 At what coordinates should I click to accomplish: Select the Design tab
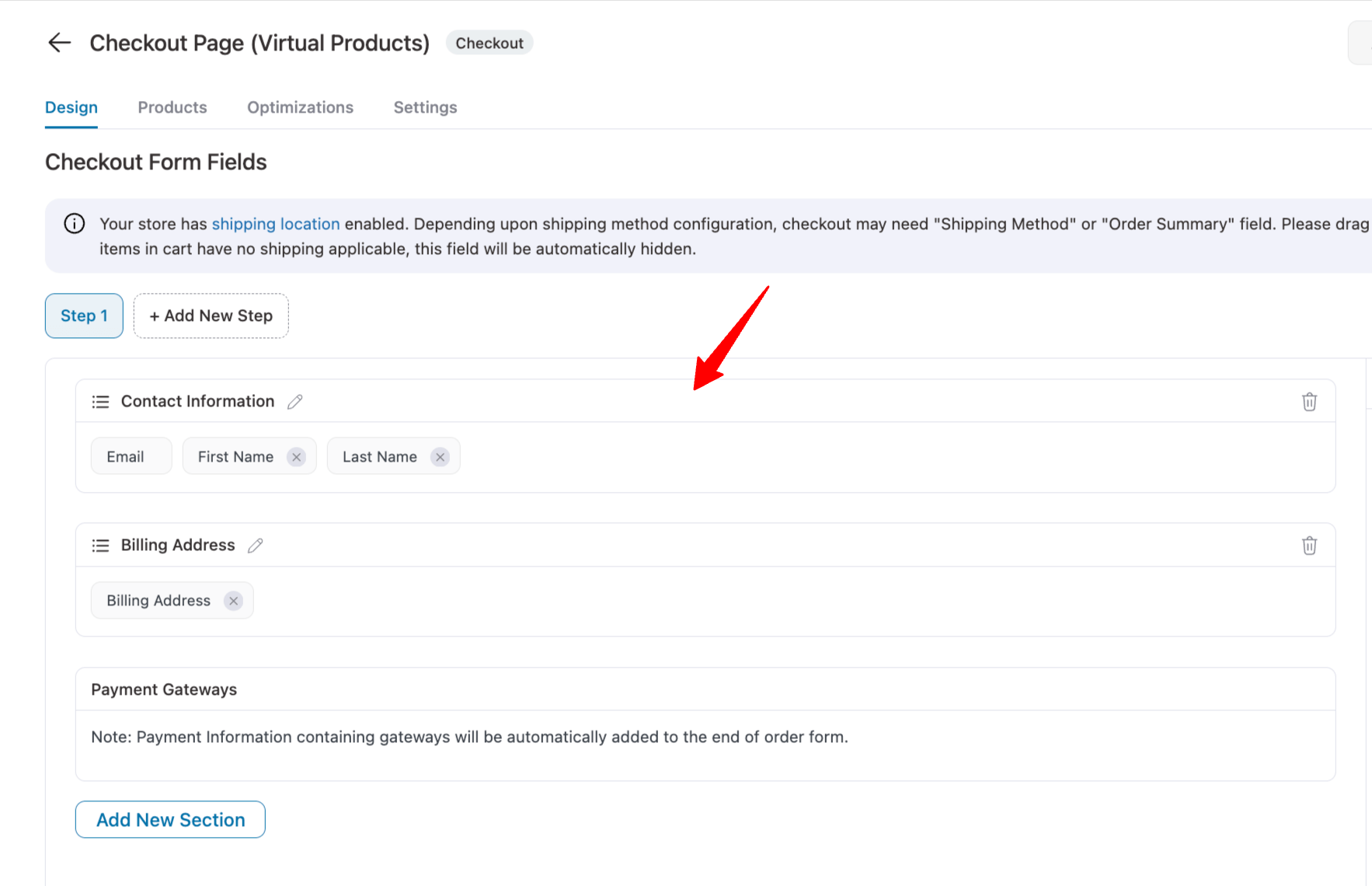point(71,107)
